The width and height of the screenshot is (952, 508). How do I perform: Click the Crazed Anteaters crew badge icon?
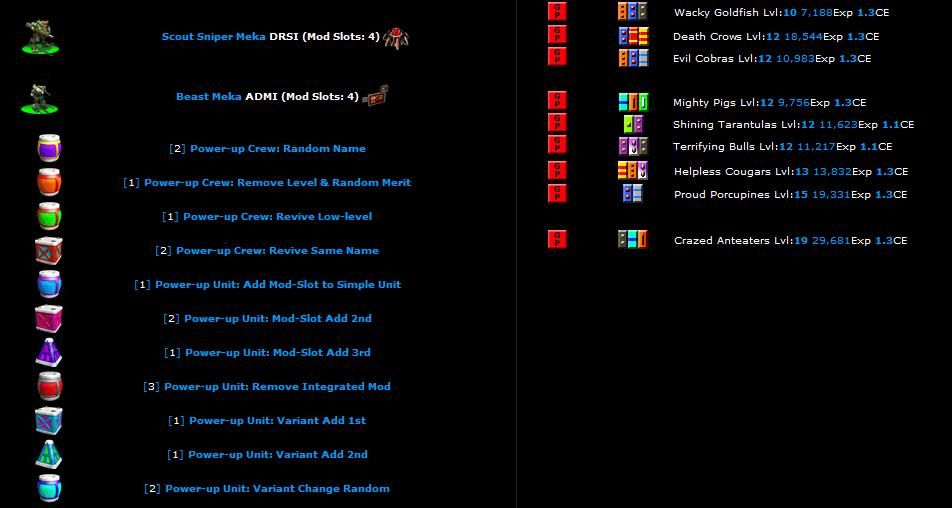point(633,239)
